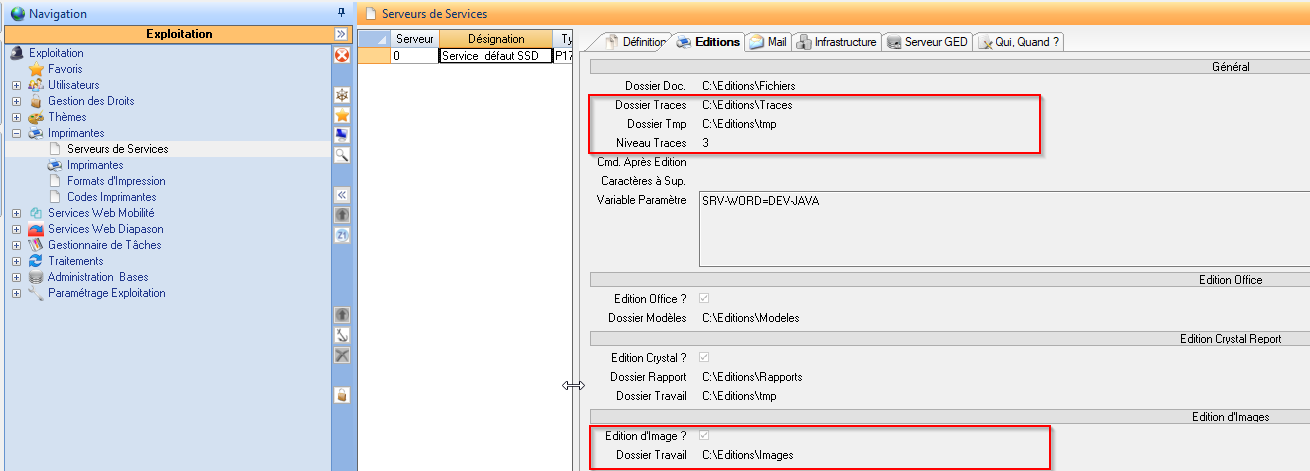1310x471 pixels.
Task: Click the yellow star favorites icon in the side toolbar
Action: pyautogui.click(x=341, y=115)
